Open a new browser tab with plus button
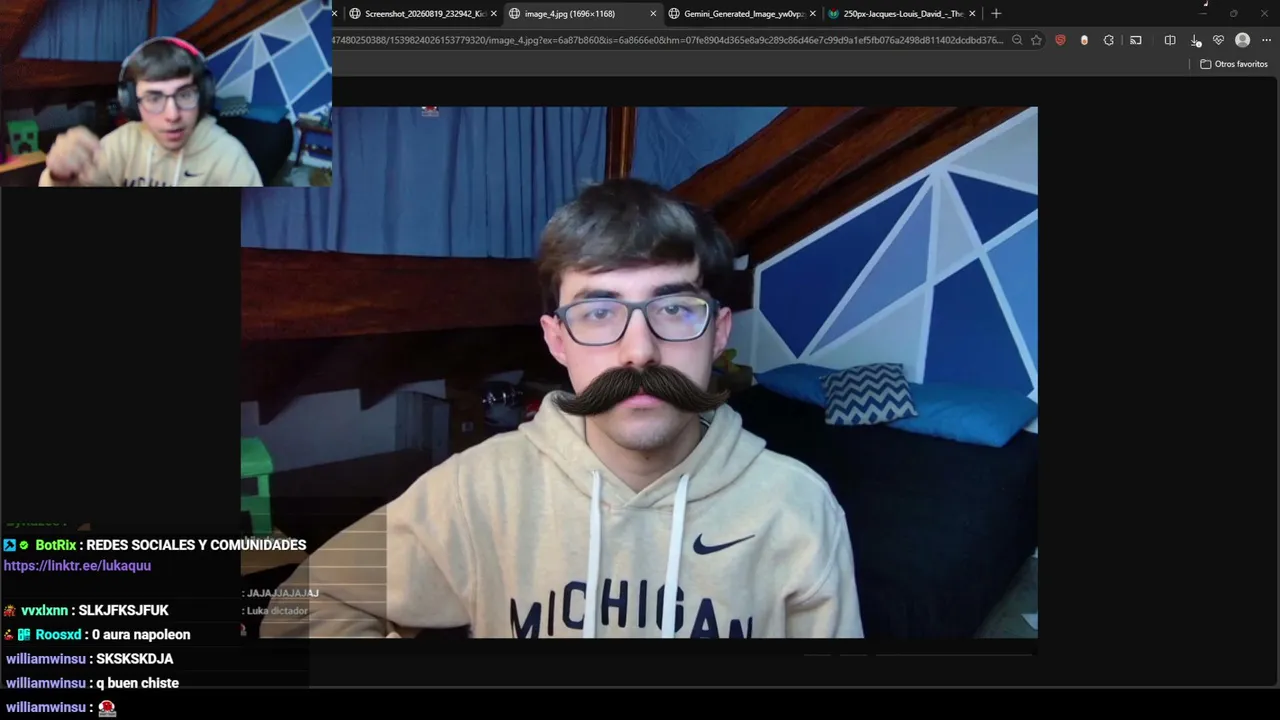Screen dimensions: 1280x720 pos(995,14)
